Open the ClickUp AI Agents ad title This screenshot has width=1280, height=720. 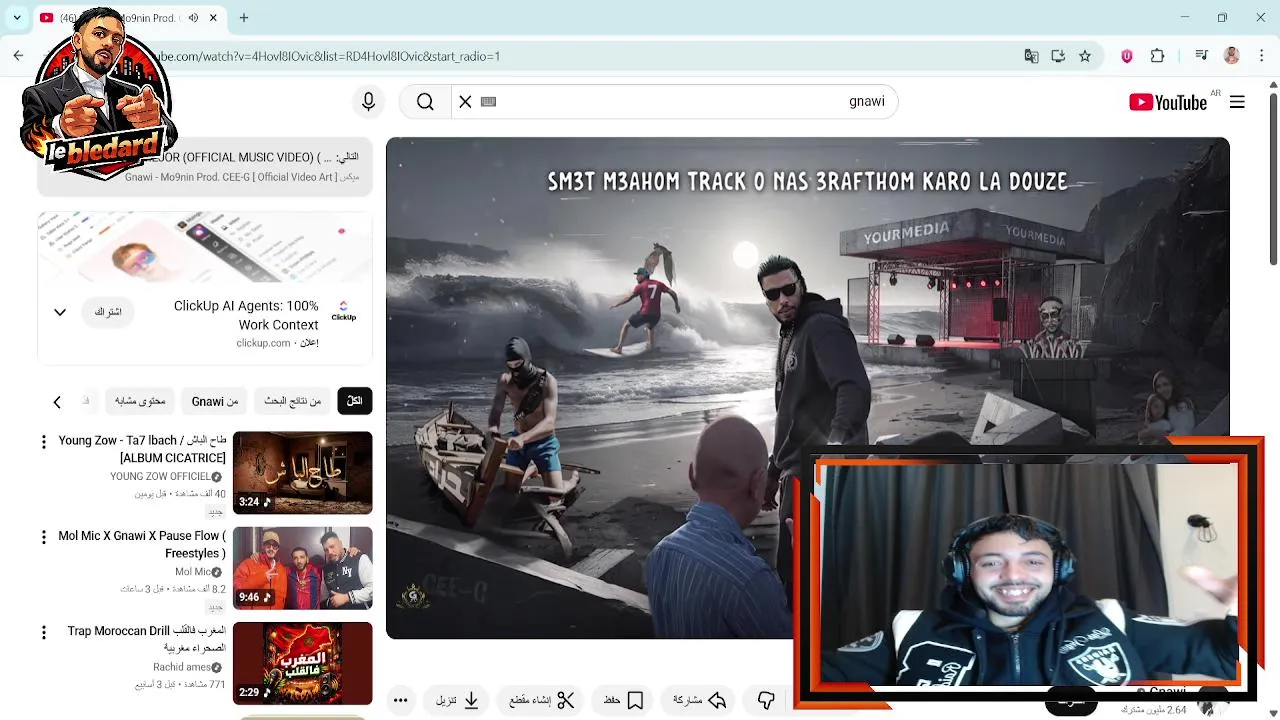246,315
